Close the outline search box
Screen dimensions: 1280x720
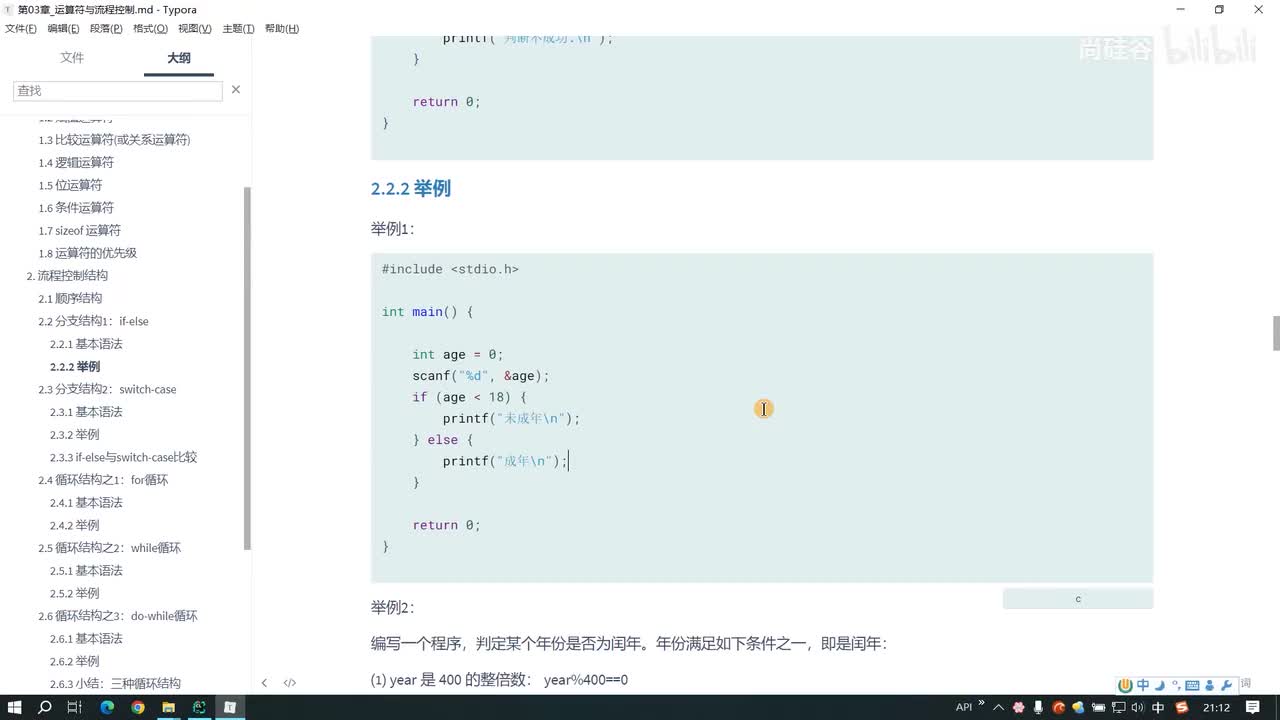pyautogui.click(x=236, y=90)
